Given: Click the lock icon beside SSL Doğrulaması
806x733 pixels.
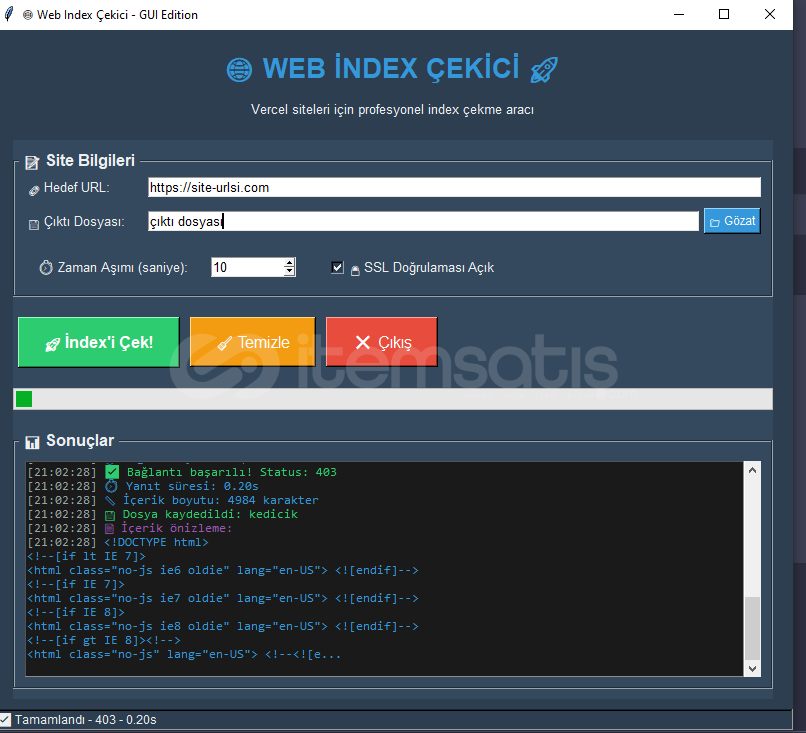Looking at the screenshot, I should [x=354, y=269].
